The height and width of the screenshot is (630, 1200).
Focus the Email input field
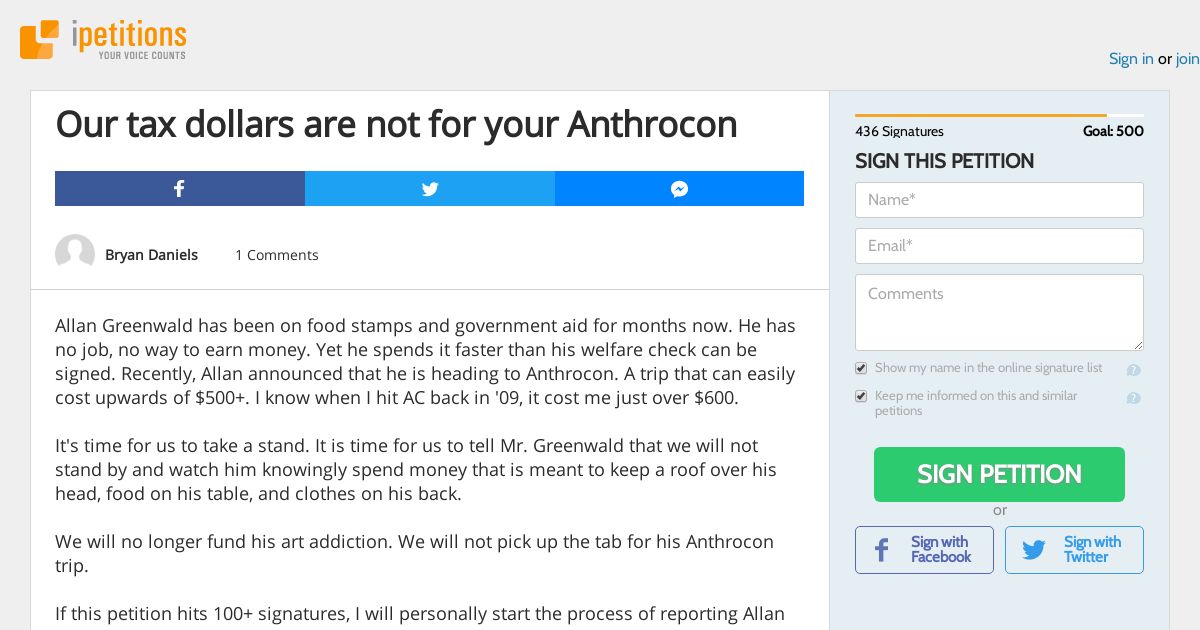pos(999,246)
